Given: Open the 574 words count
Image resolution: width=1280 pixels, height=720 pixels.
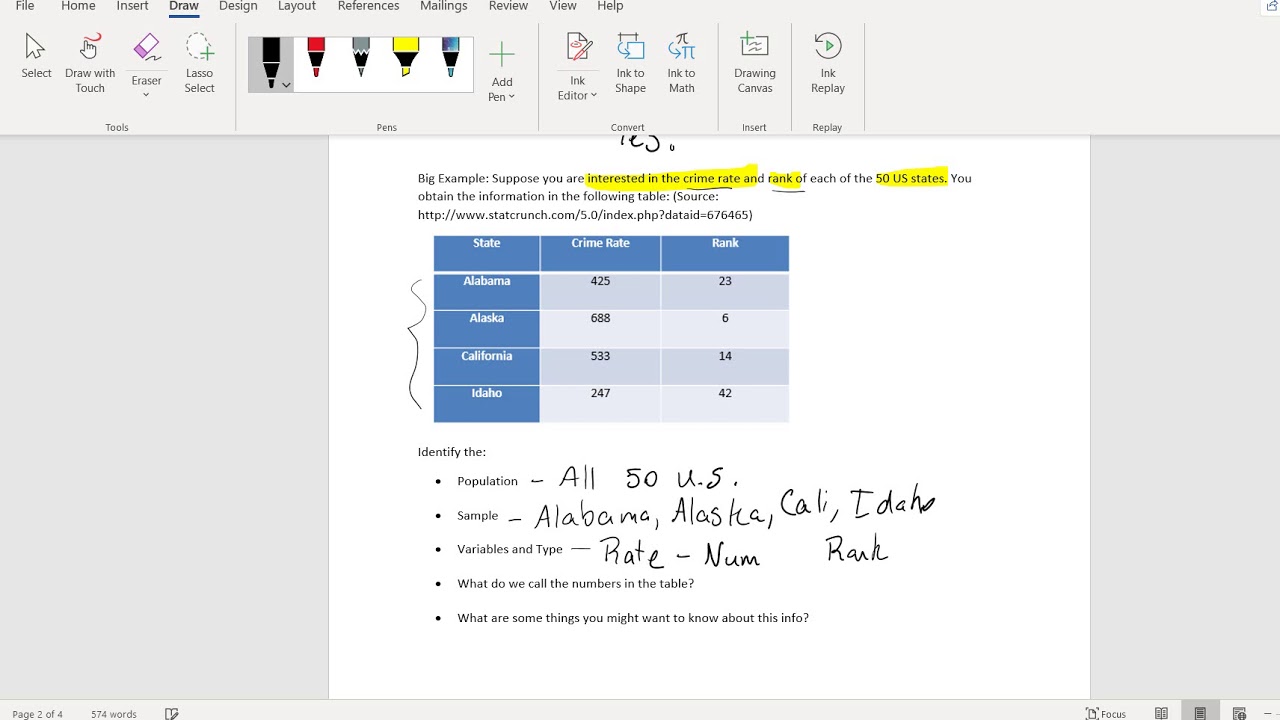Looking at the screenshot, I should pyautogui.click(x=114, y=714).
